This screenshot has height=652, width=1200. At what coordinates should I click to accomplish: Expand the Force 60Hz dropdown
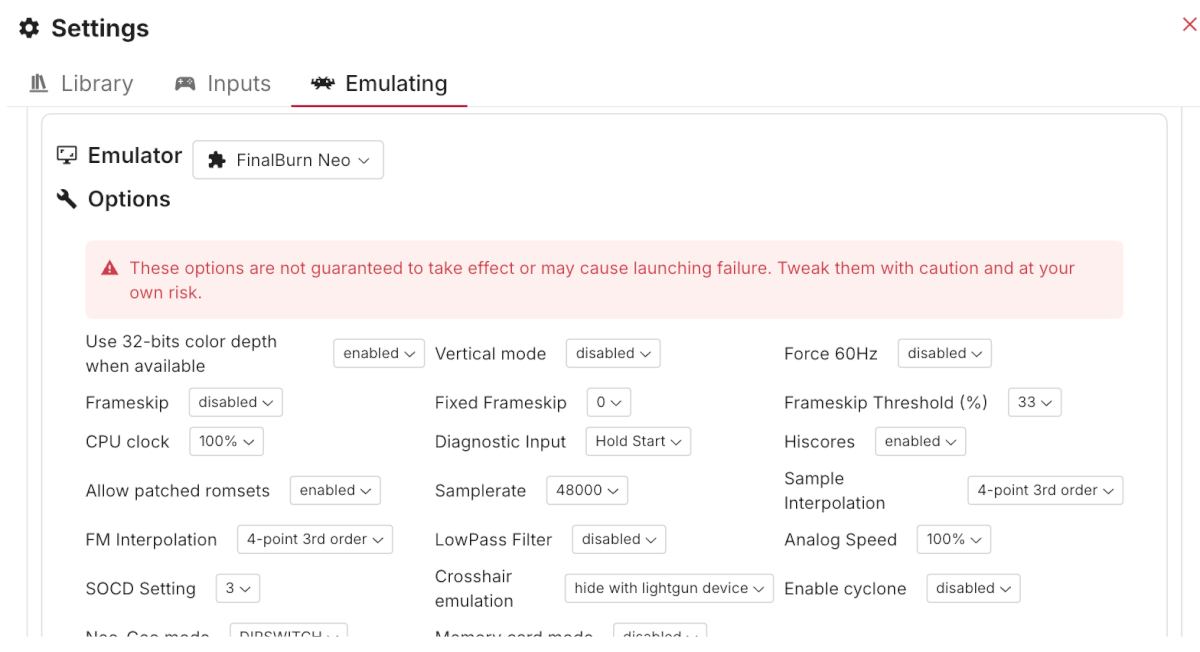click(944, 353)
